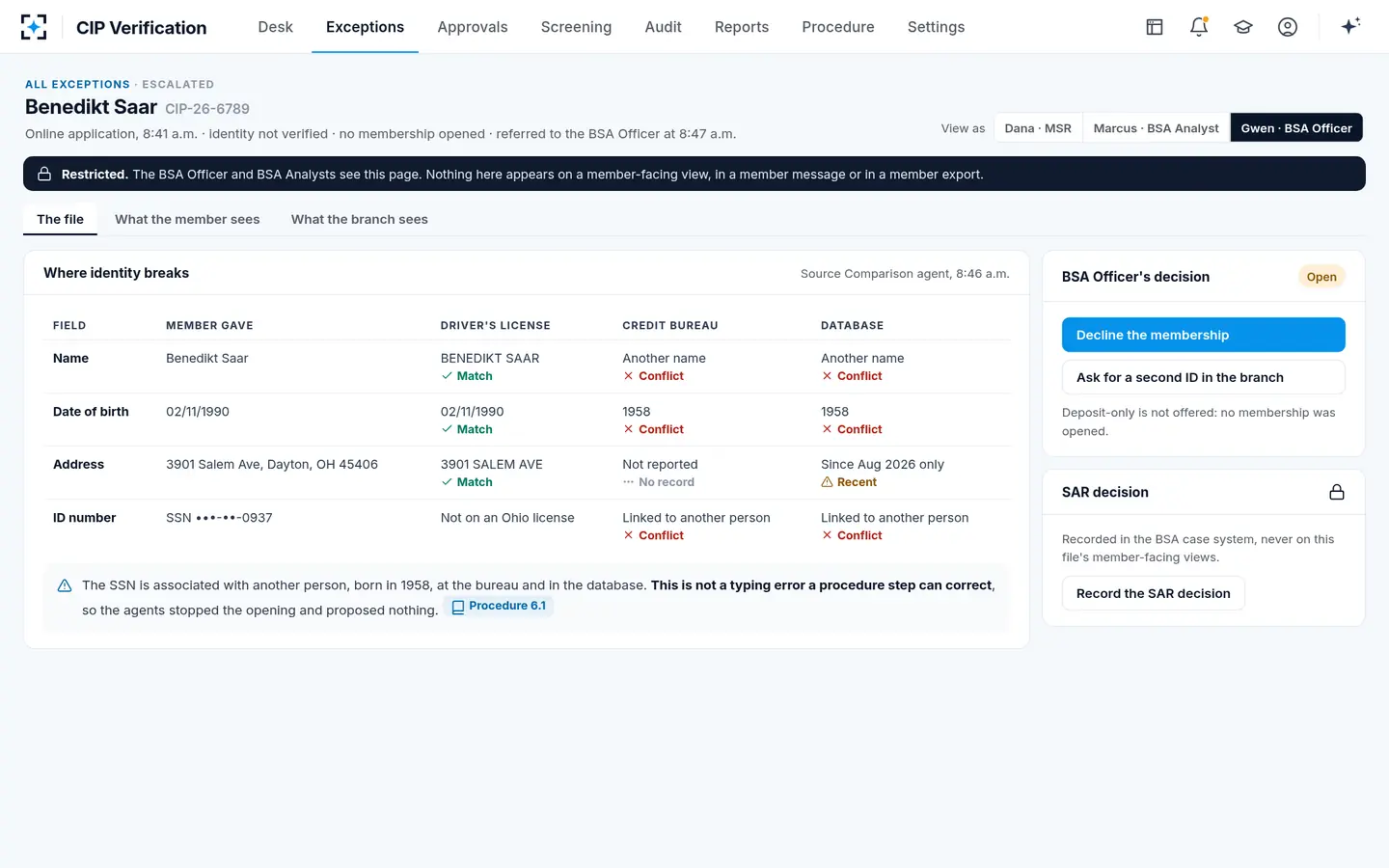Click the lock icon on SAR decision card
The width and height of the screenshot is (1389, 868).
click(1337, 492)
